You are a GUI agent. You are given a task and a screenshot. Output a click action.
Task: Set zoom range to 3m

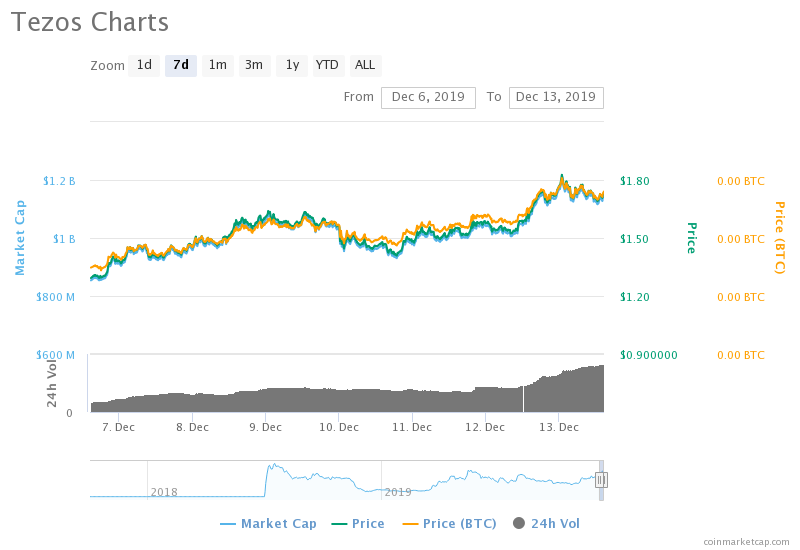click(x=254, y=66)
